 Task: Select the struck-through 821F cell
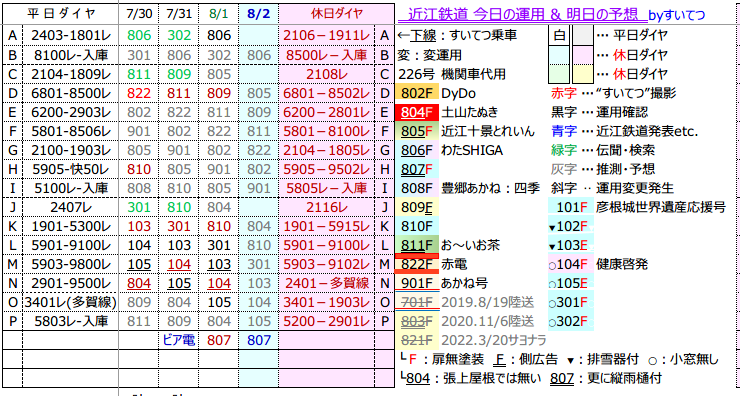417,340
